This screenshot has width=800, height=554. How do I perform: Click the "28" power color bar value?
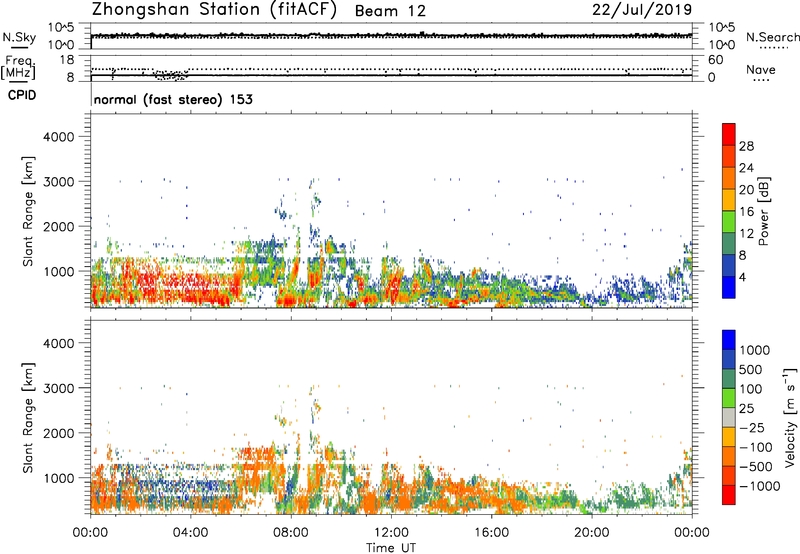(x=746, y=146)
